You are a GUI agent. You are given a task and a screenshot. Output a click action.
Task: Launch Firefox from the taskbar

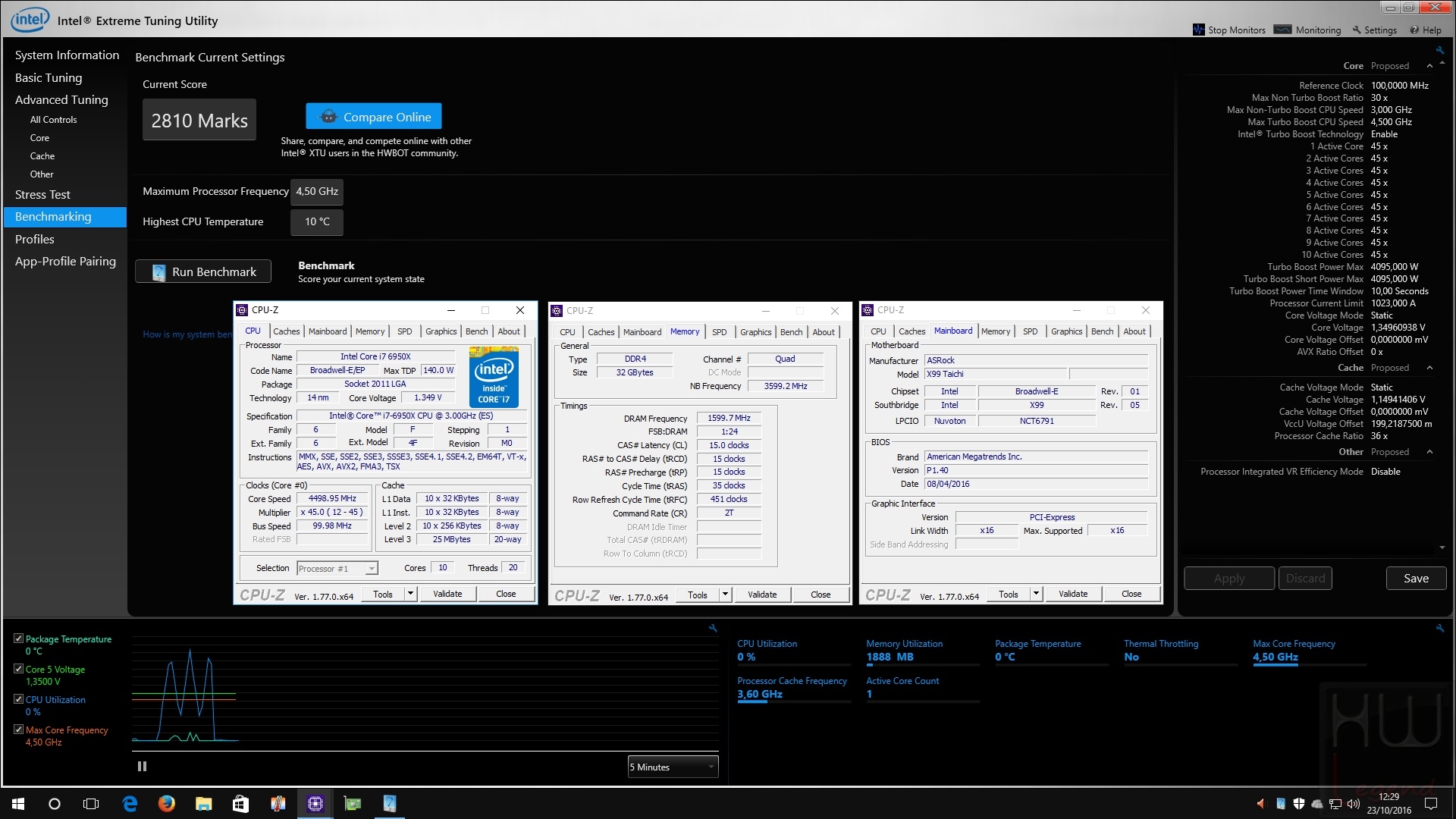[167, 804]
